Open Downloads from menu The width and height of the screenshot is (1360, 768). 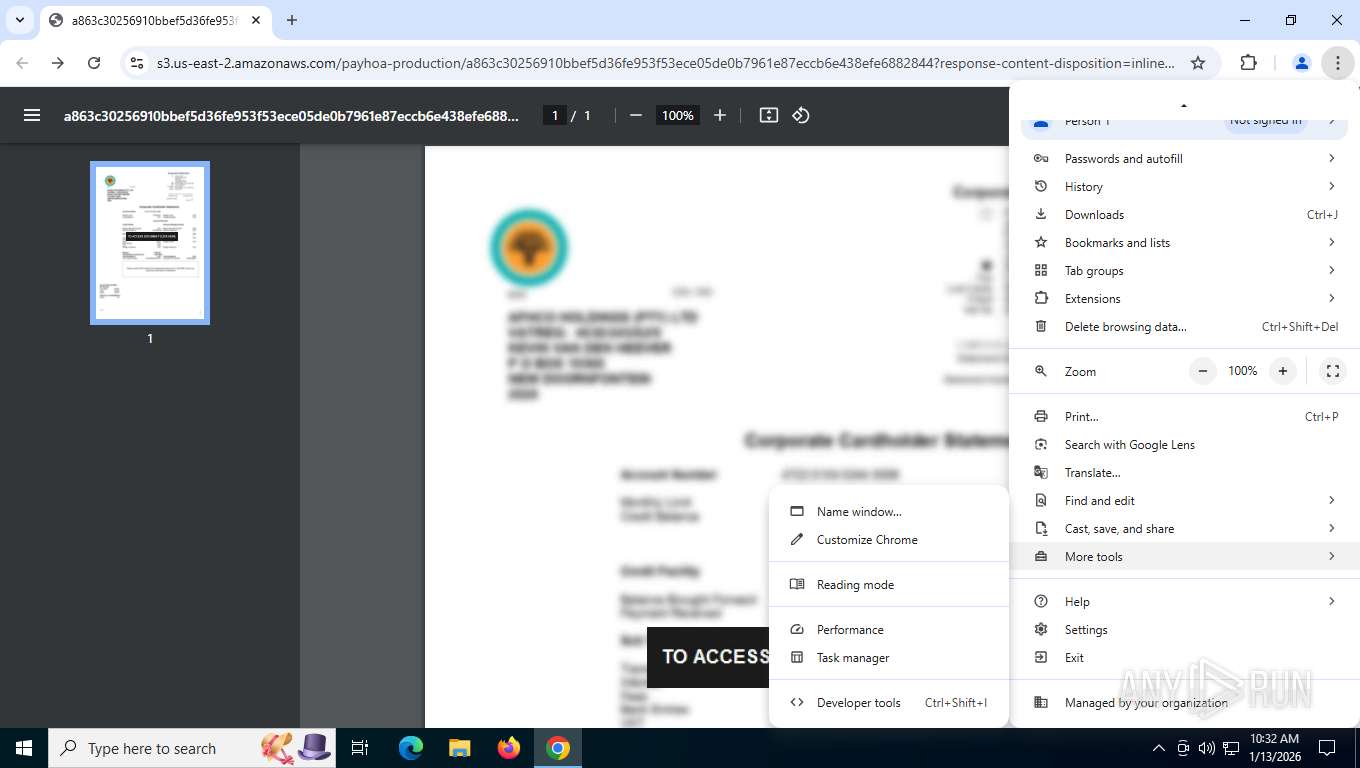click(x=1185, y=215)
